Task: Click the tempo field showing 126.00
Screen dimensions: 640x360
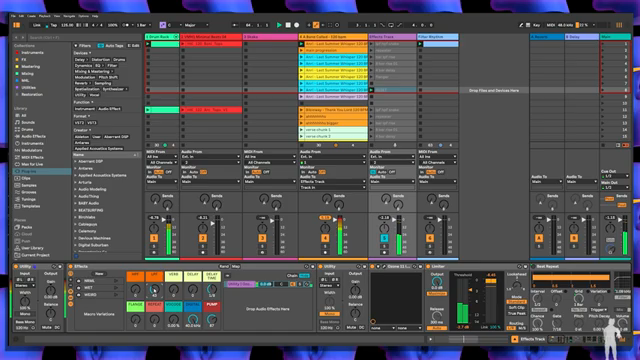Action: [67, 25]
